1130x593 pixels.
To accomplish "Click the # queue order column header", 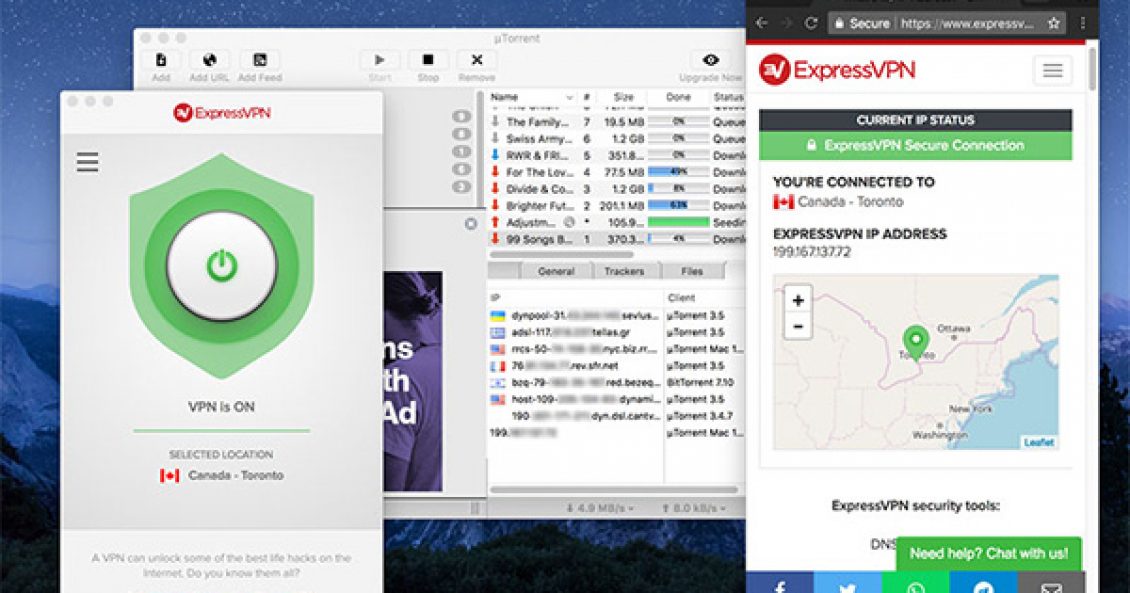I will click(x=587, y=97).
